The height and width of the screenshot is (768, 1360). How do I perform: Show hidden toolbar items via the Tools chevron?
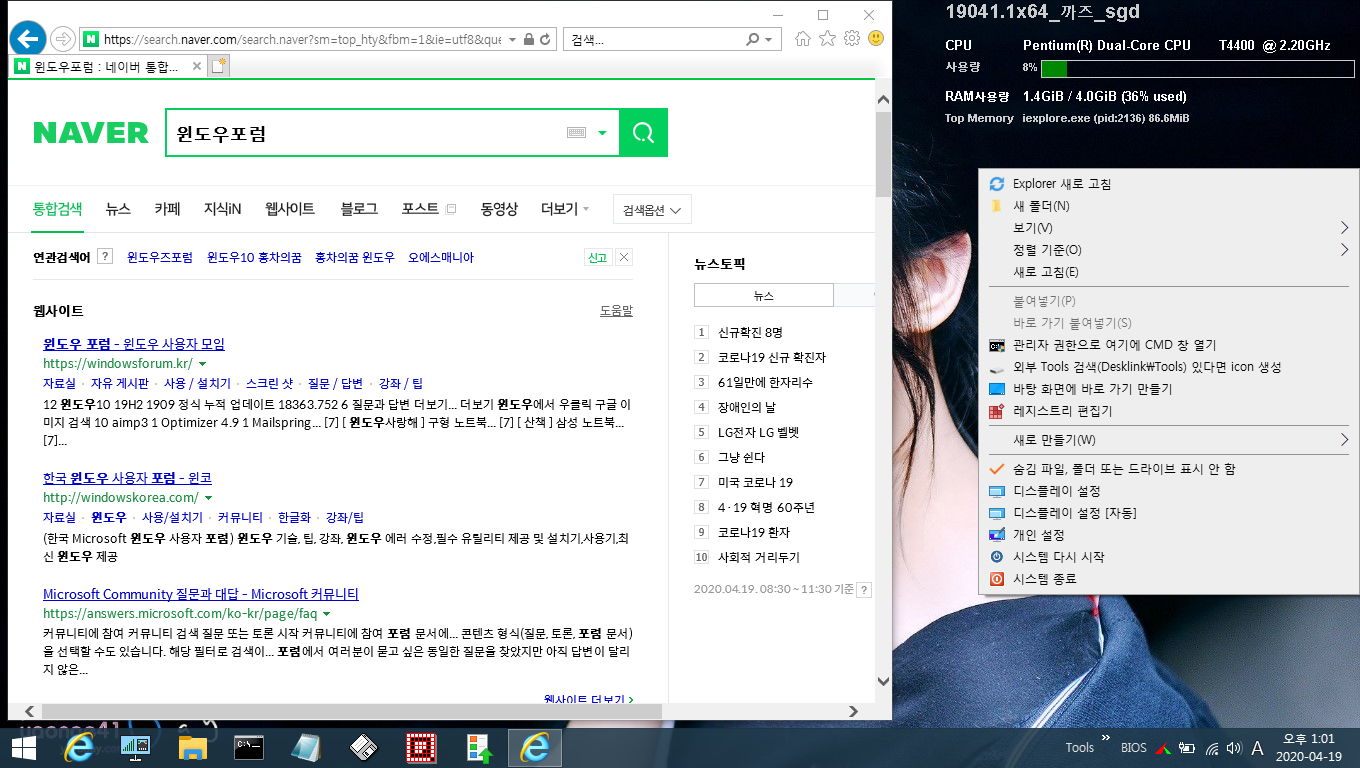(x=1105, y=739)
